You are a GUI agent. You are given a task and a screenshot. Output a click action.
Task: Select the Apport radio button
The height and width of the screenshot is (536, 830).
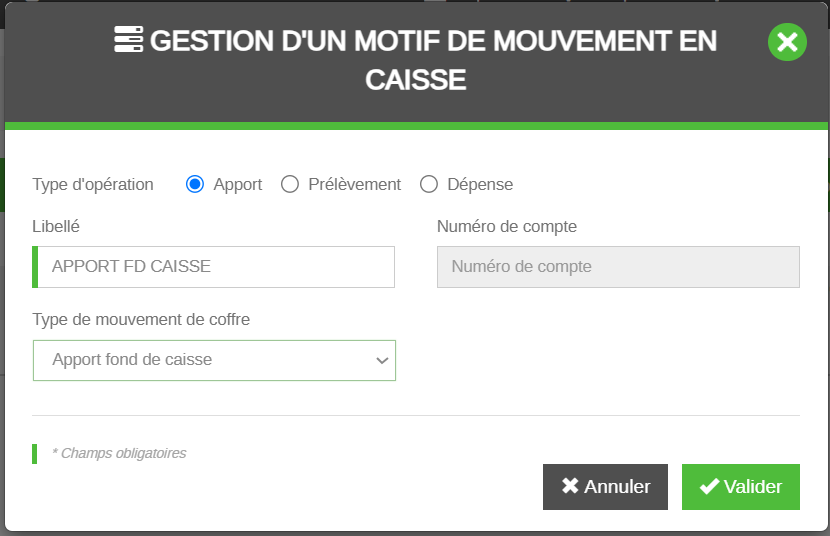point(195,184)
